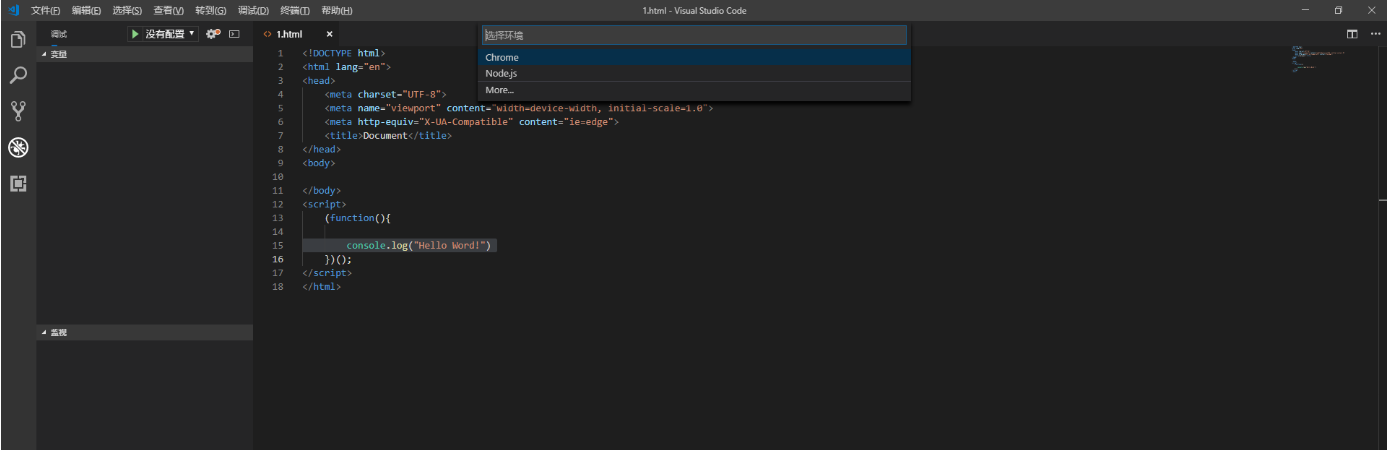Open the Explorer view in activity bar
Viewport: 1390px width, 450px height.
click(x=18, y=40)
